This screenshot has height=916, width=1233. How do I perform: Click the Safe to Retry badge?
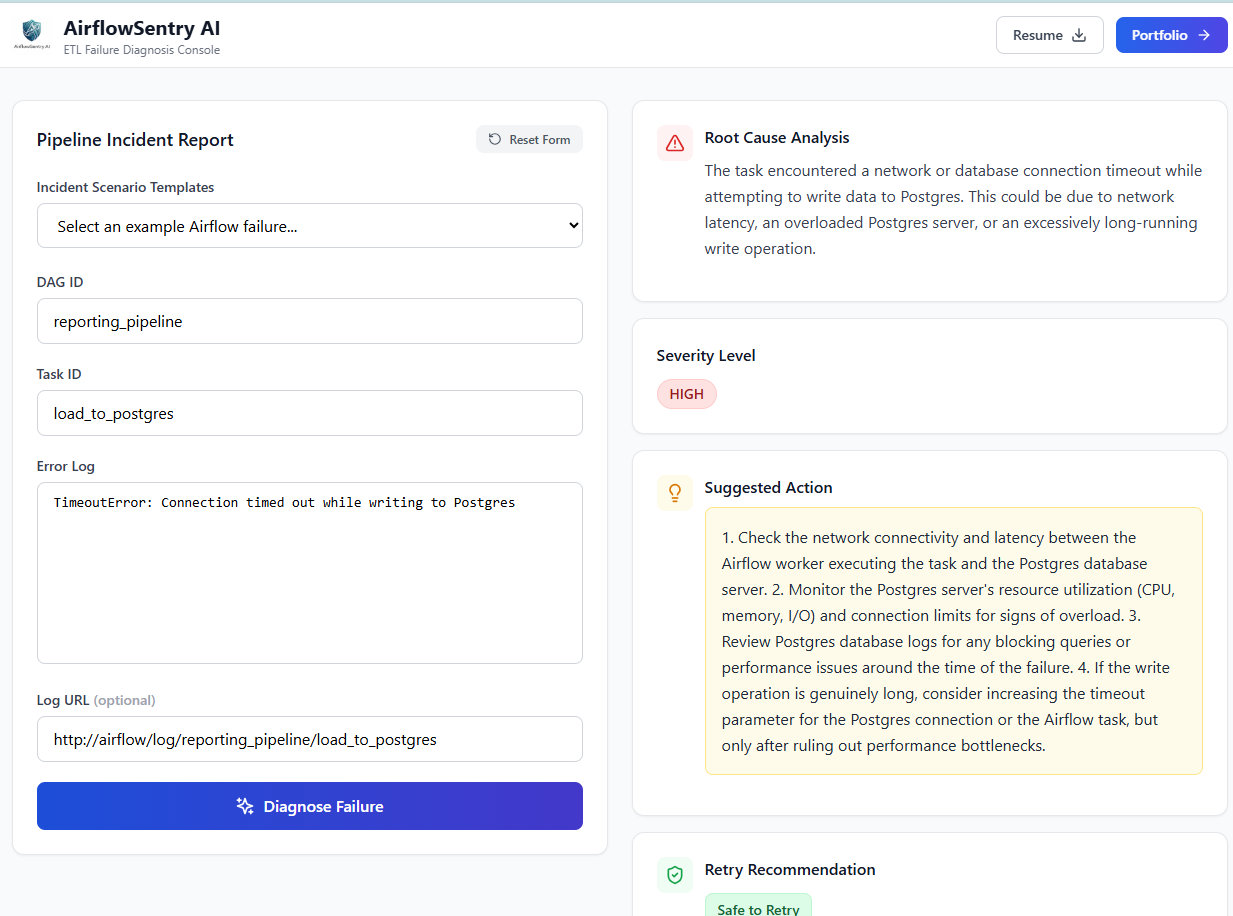tap(758, 908)
